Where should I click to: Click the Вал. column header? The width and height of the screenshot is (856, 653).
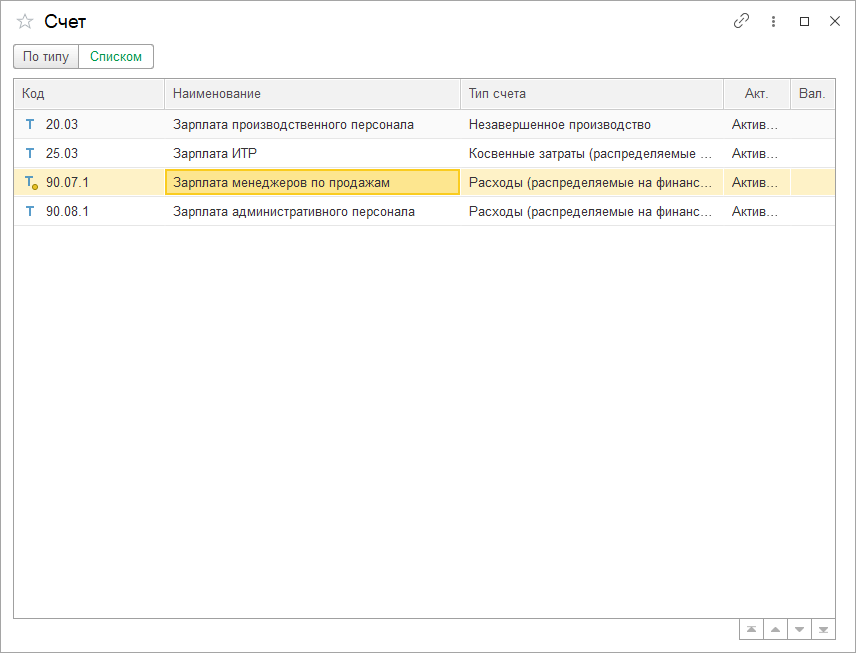812,94
